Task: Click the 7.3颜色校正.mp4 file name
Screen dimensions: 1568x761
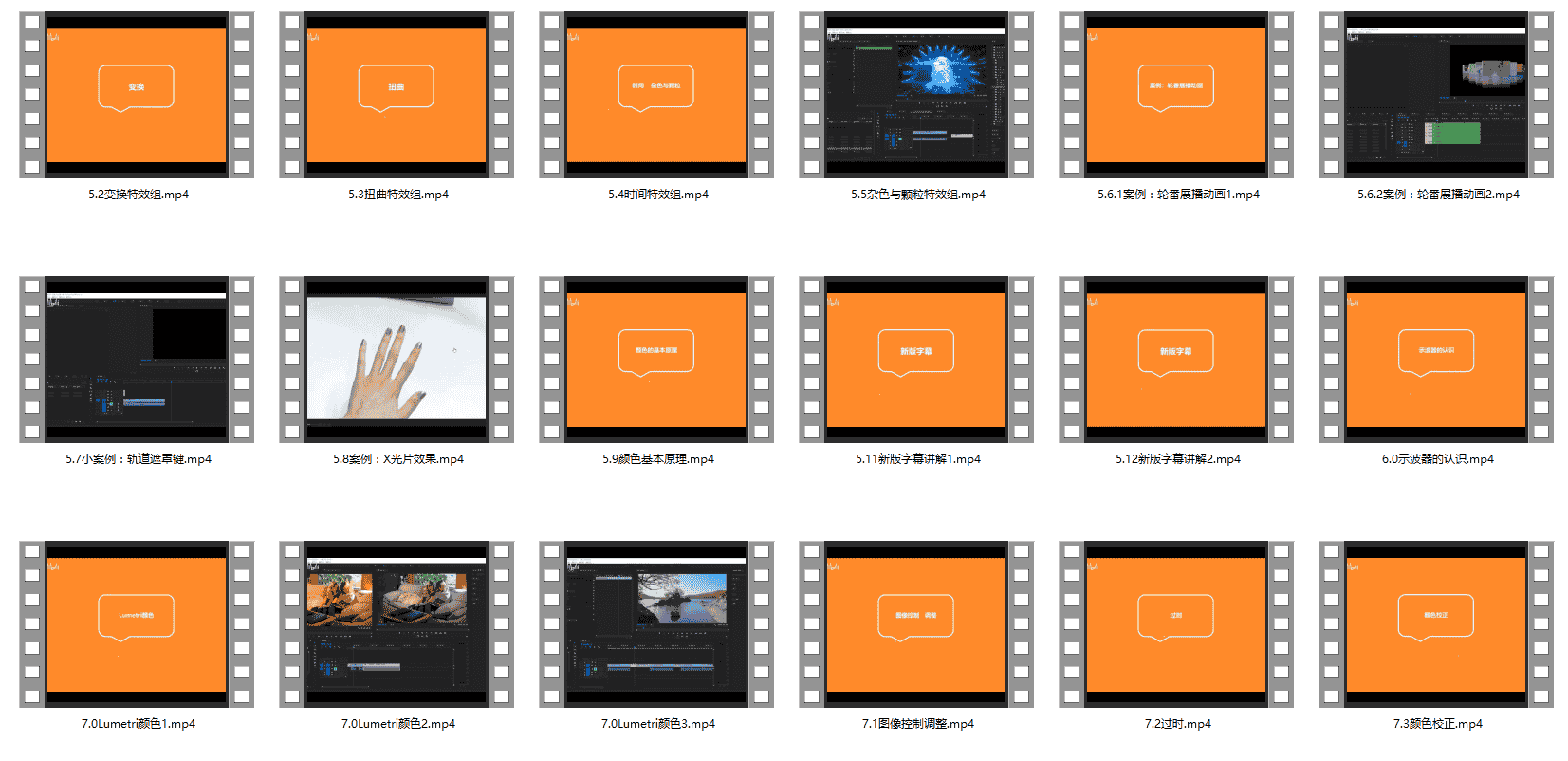Action: tap(1438, 724)
